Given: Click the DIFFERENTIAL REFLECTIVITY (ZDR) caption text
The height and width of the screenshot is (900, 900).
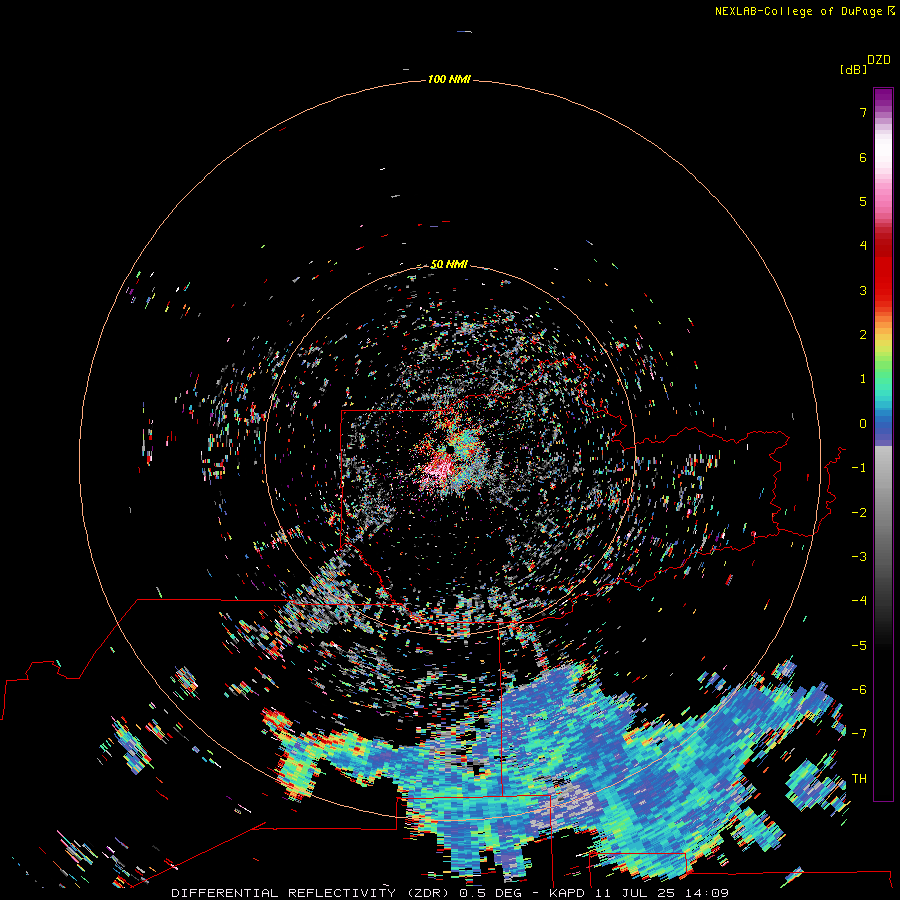Looking at the screenshot, I should click(x=312, y=893).
